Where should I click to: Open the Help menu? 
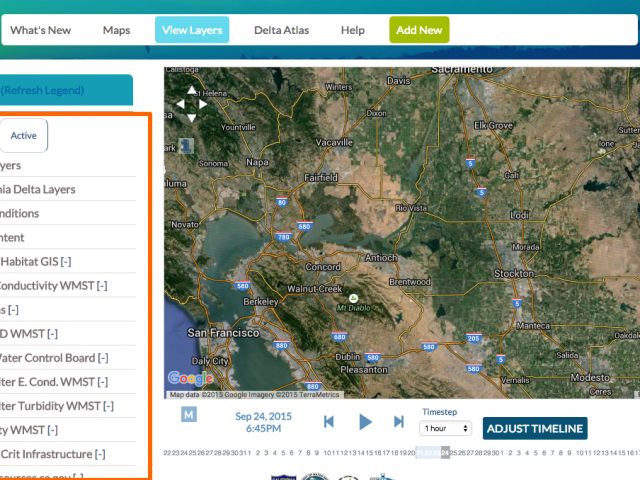(353, 30)
